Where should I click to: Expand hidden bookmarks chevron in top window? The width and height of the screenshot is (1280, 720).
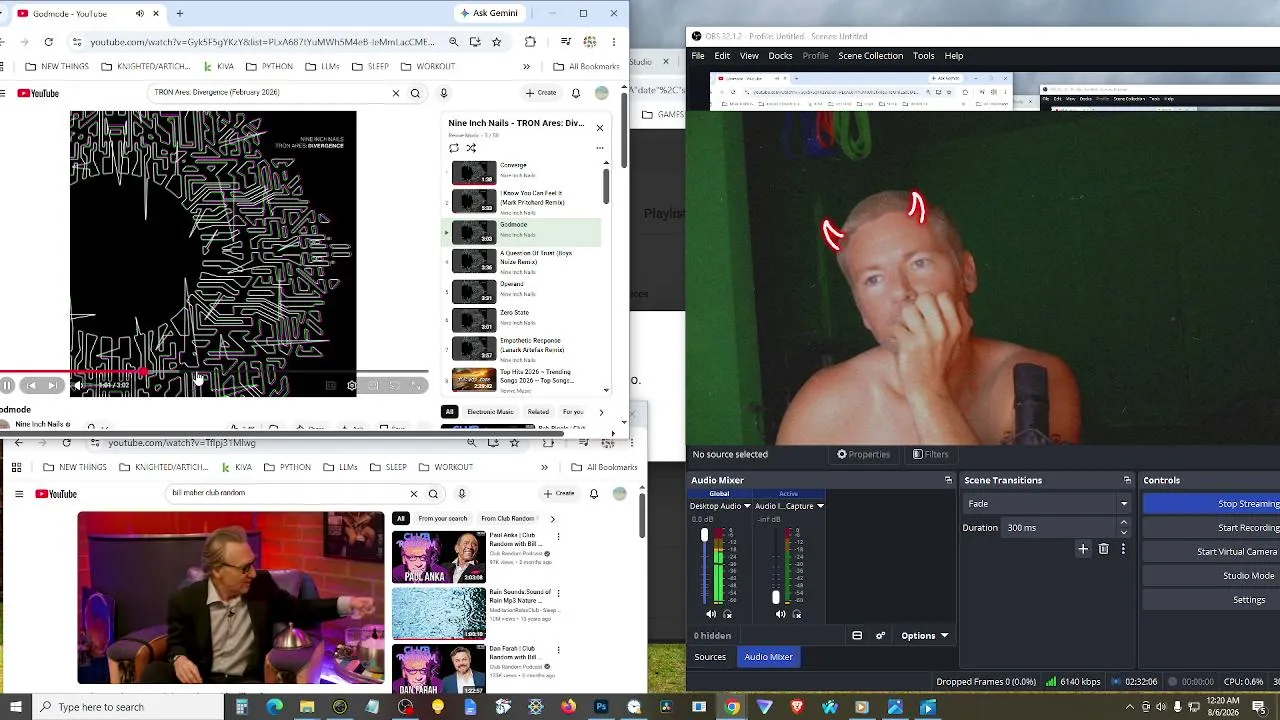526,67
